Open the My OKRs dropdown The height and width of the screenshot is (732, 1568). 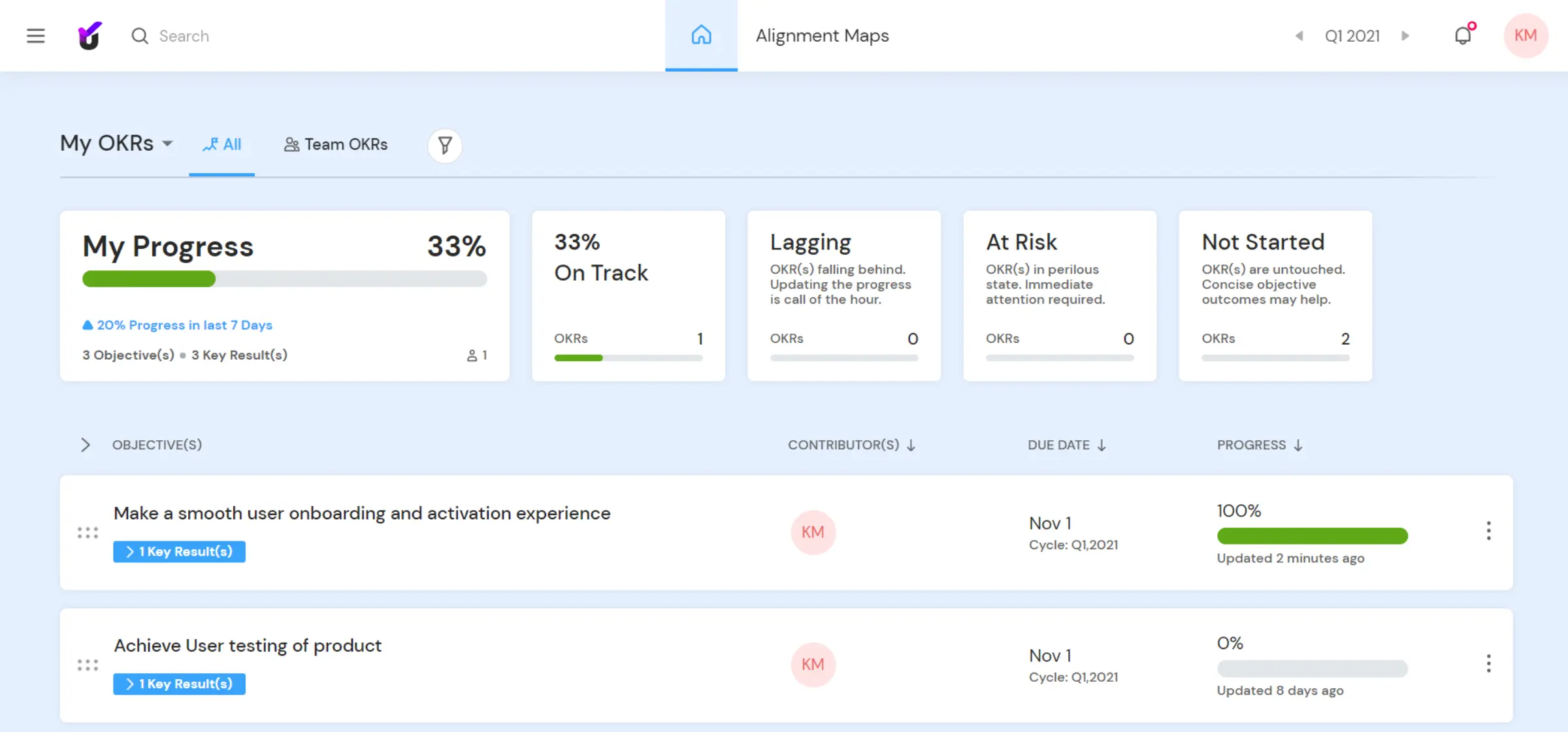coord(117,143)
